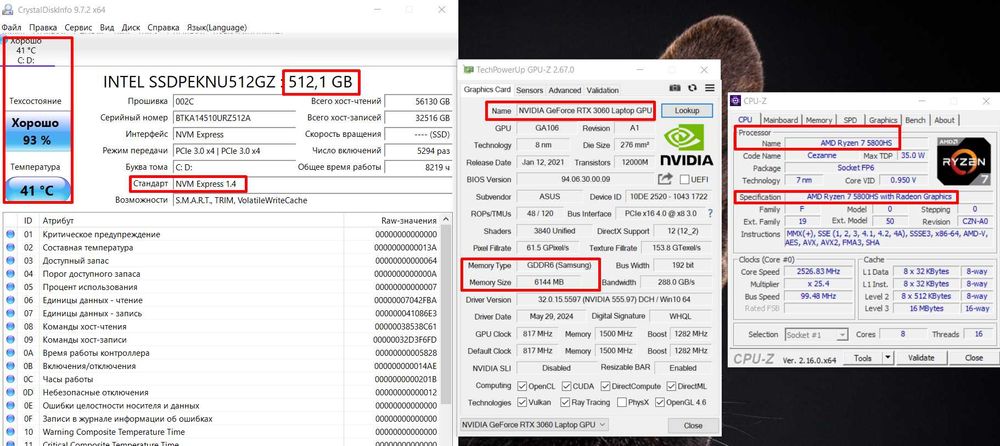Switch to the SPD tab in CPU-Z
The image size is (1000, 446).
850,120
